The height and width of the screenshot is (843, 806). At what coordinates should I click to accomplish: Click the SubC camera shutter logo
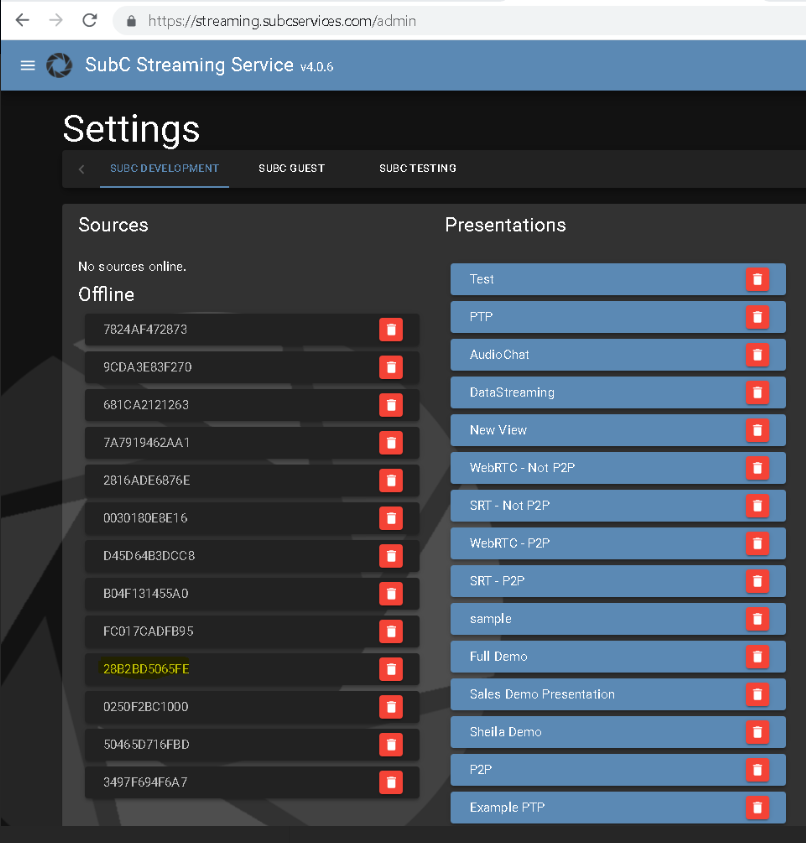coord(60,66)
